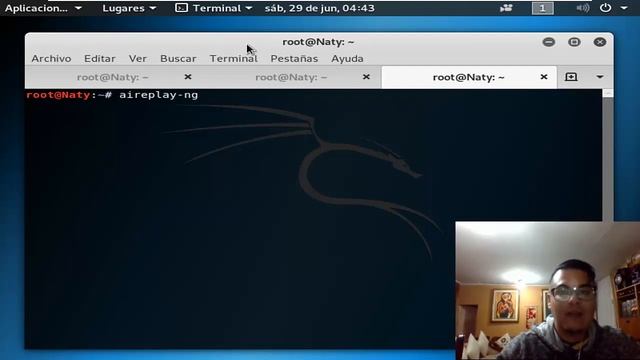Open the Ayuda menu

347,59
